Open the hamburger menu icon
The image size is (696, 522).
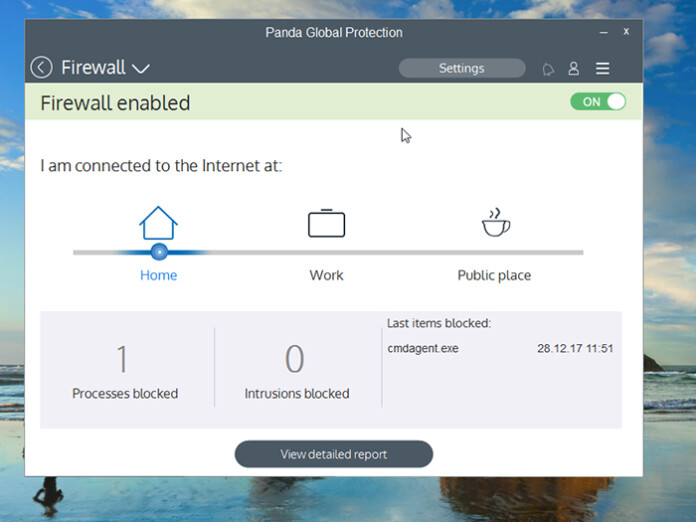click(x=602, y=68)
